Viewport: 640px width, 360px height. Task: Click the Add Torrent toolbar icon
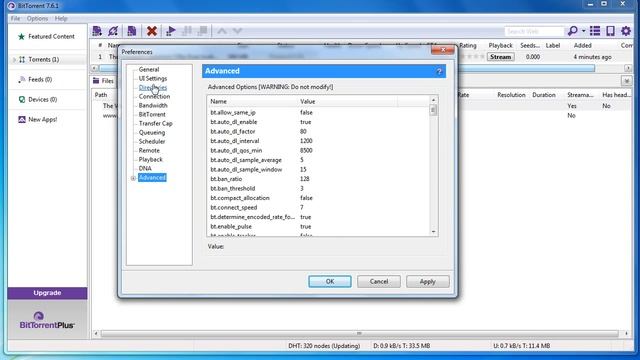[x=97, y=31]
